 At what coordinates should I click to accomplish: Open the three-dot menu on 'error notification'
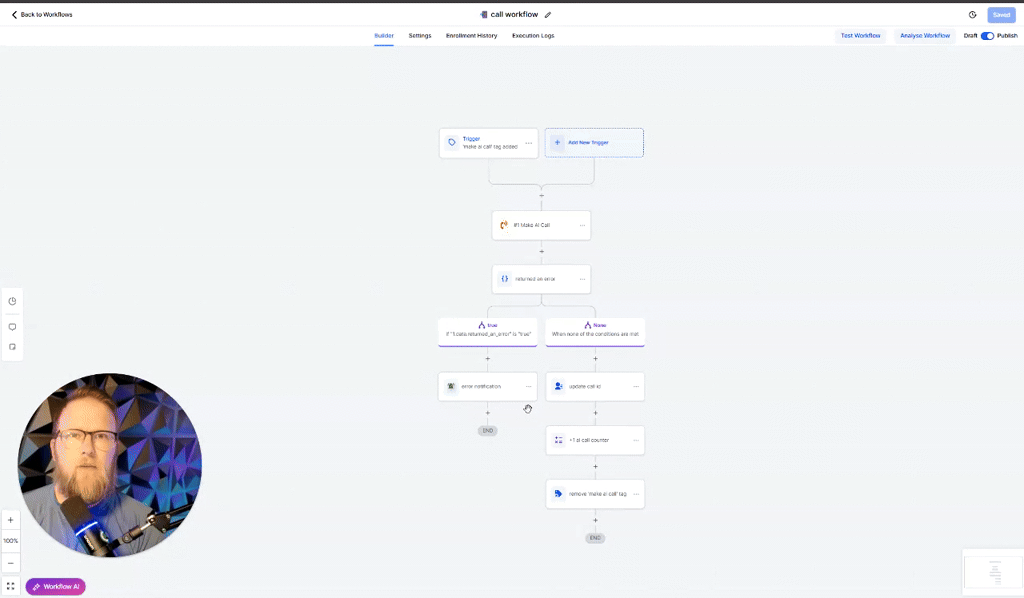tap(529, 385)
